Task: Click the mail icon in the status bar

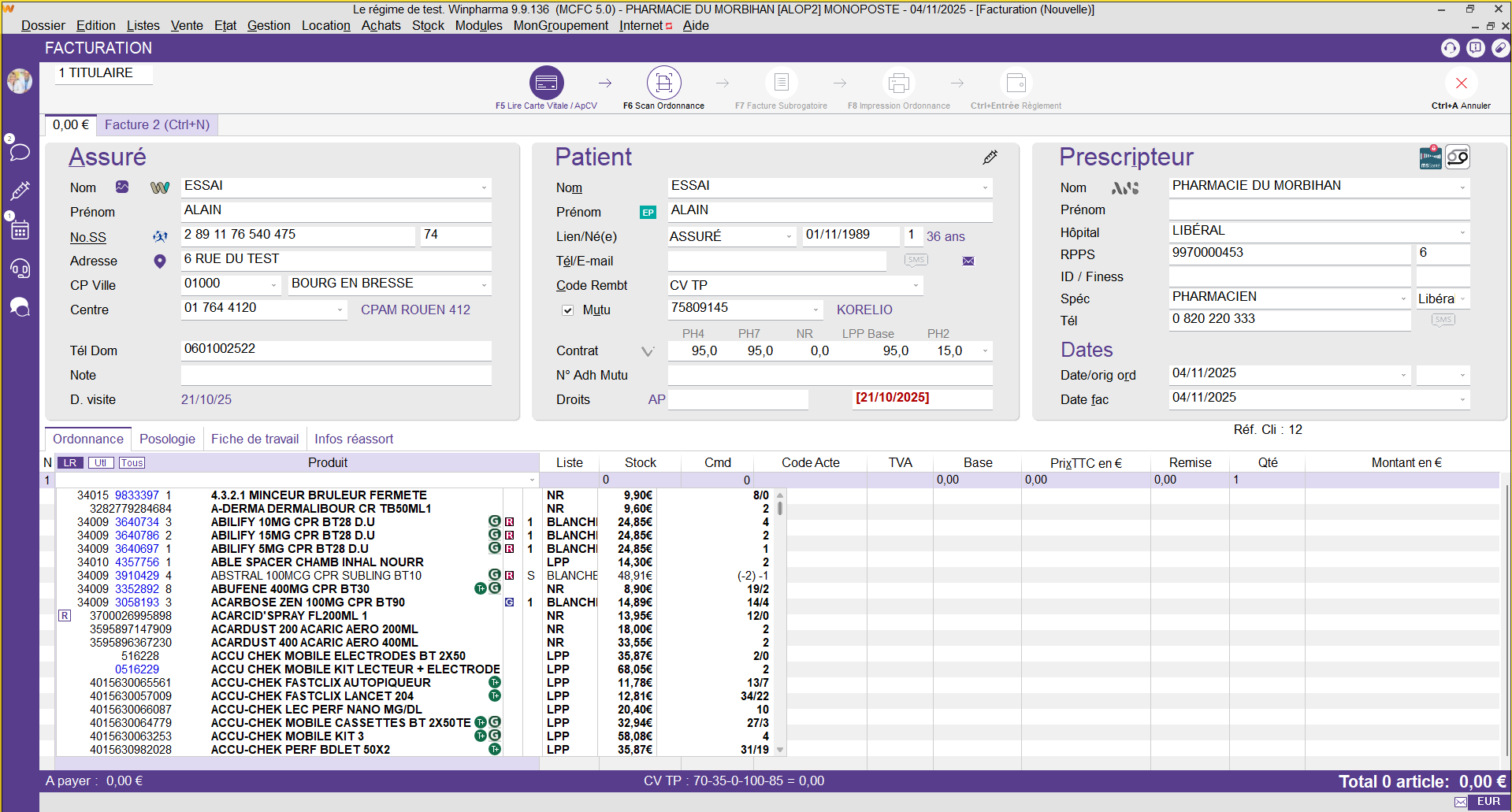Action: click(x=1461, y=802)
